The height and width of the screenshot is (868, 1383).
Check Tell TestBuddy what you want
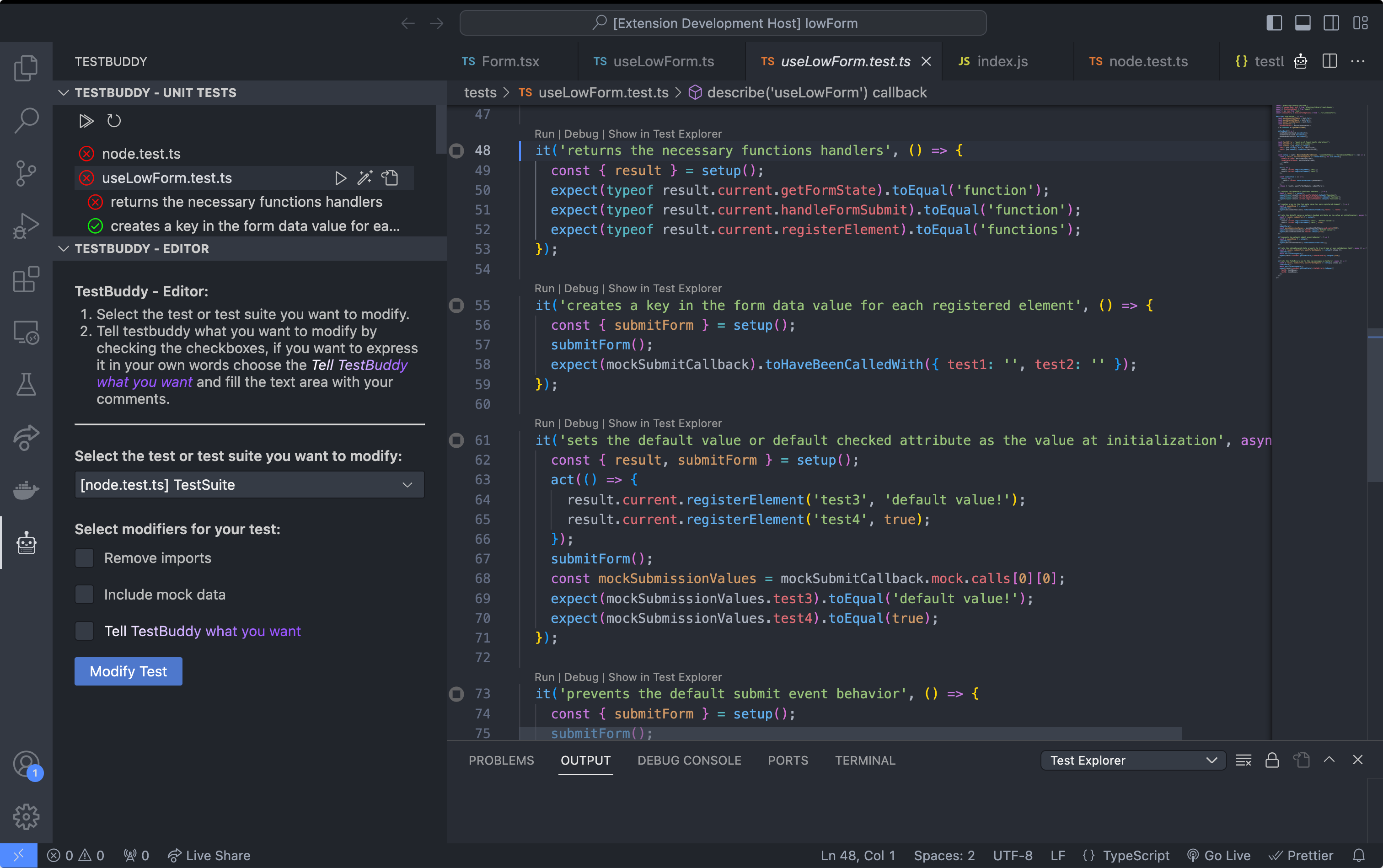coord(85,631)
